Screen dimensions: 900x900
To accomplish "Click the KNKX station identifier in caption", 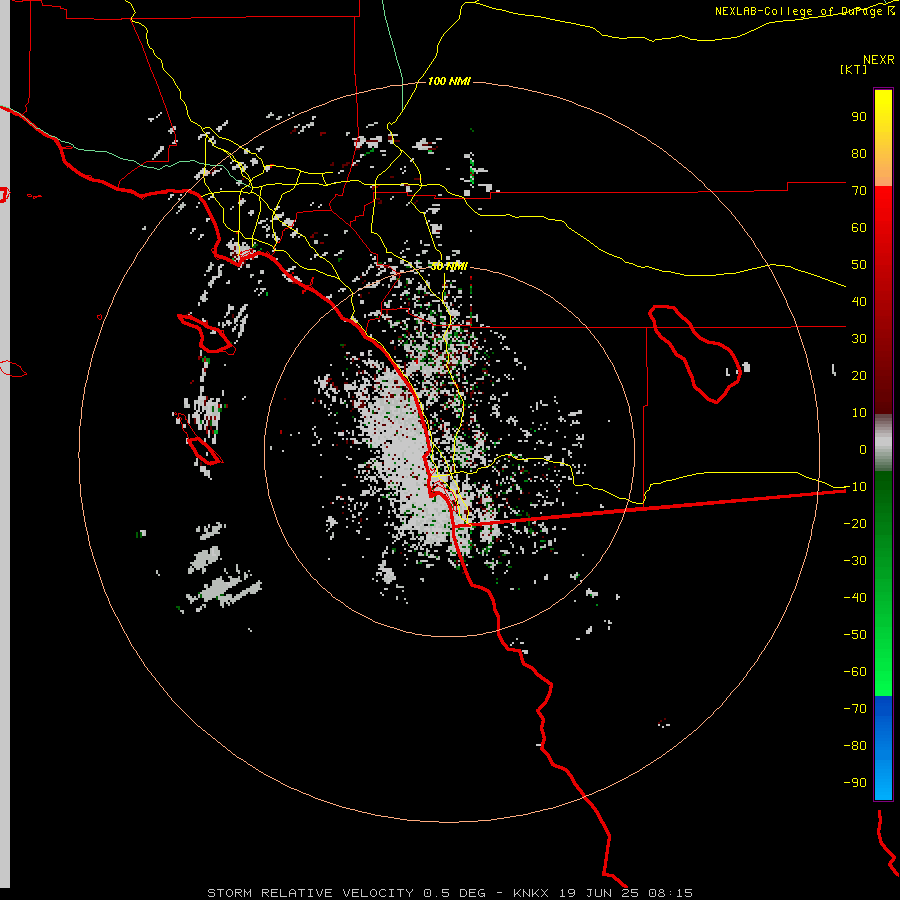I will pos(531,893).
